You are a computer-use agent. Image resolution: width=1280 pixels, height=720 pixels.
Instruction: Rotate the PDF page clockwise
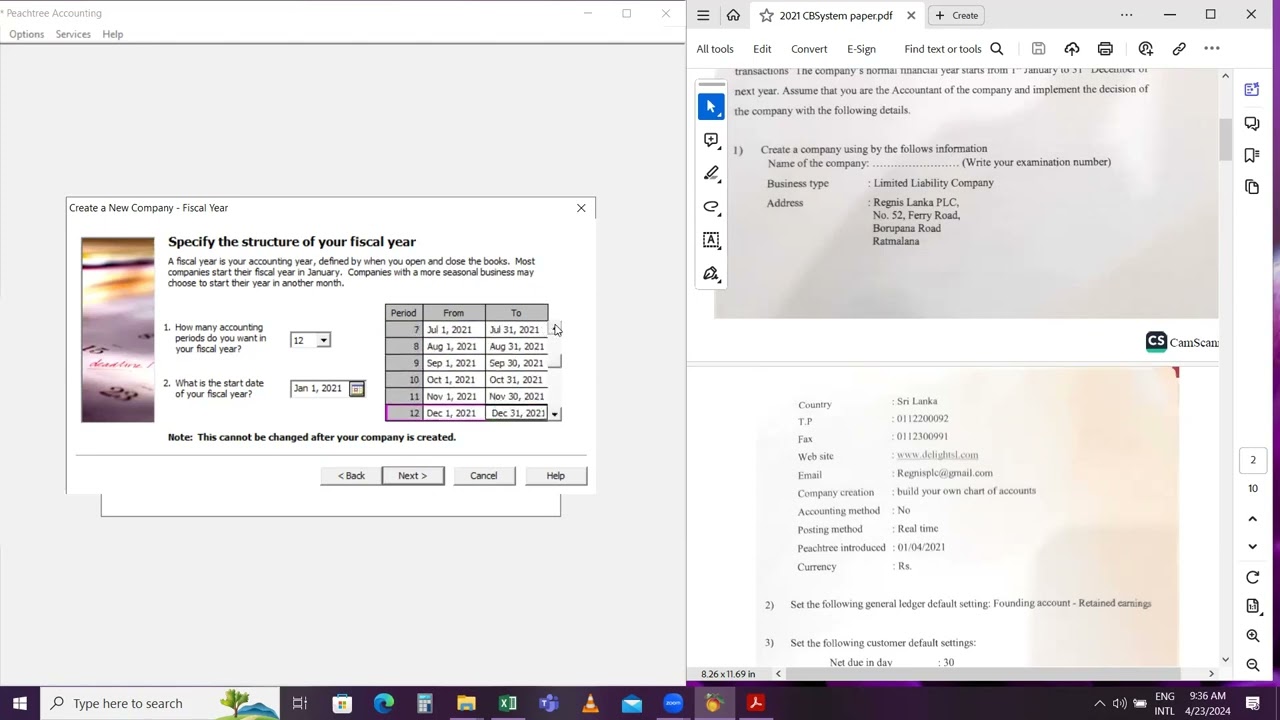1253,577
